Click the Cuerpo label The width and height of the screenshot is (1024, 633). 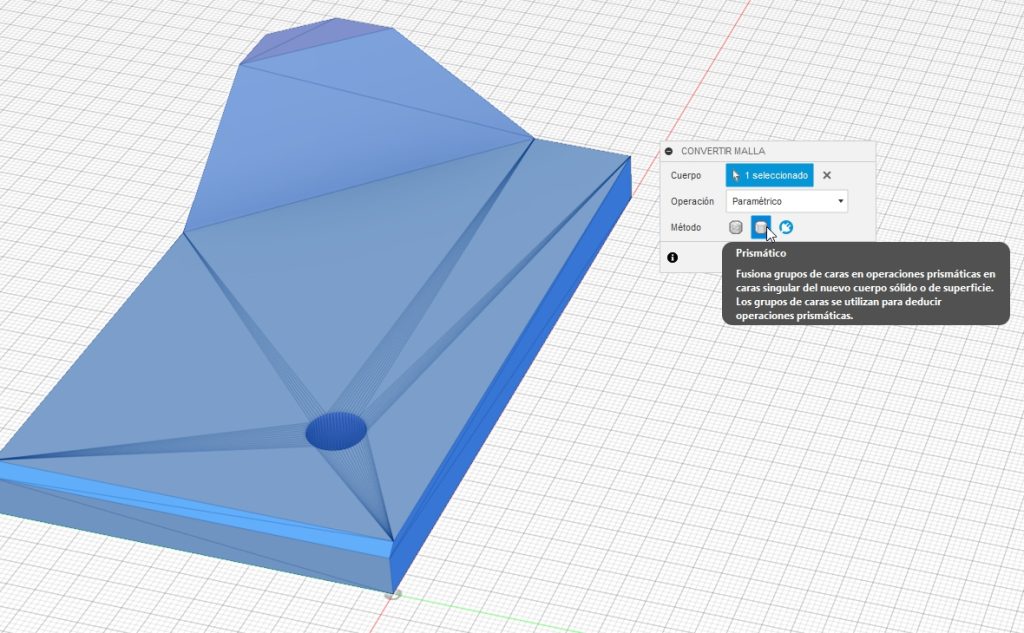[686, 175]
